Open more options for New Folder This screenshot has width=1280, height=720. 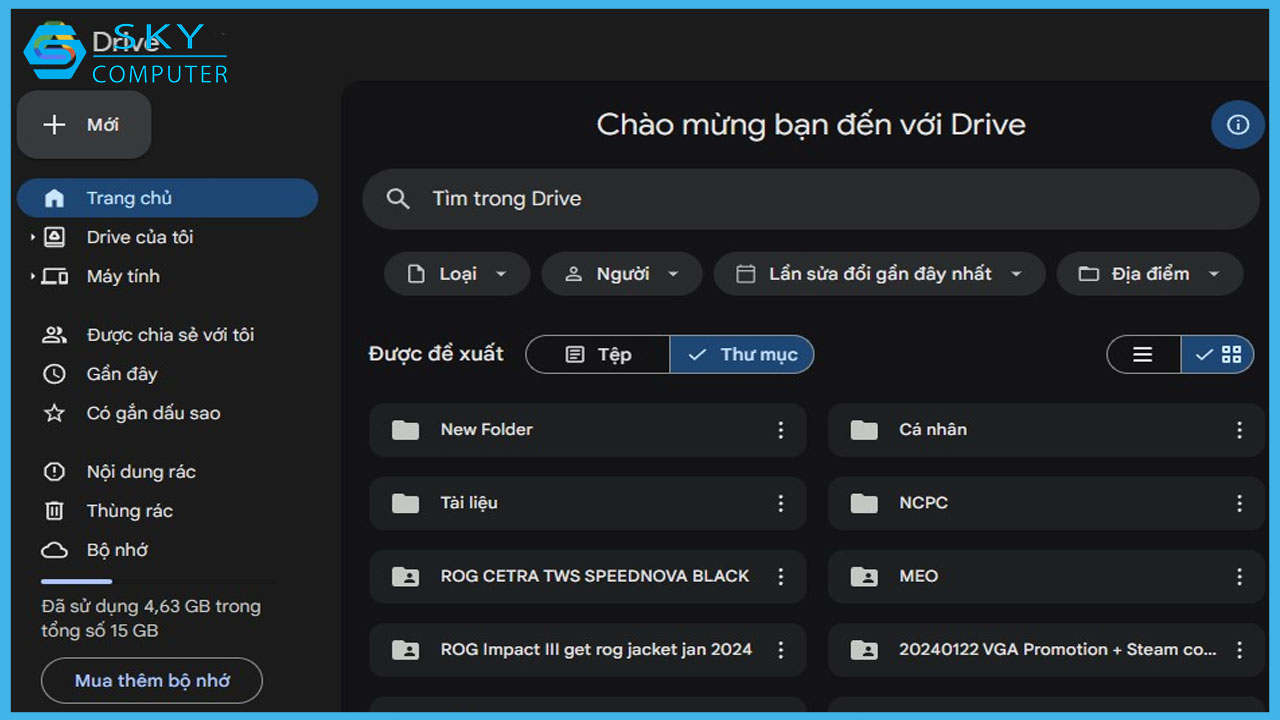[x=781, y=430]
